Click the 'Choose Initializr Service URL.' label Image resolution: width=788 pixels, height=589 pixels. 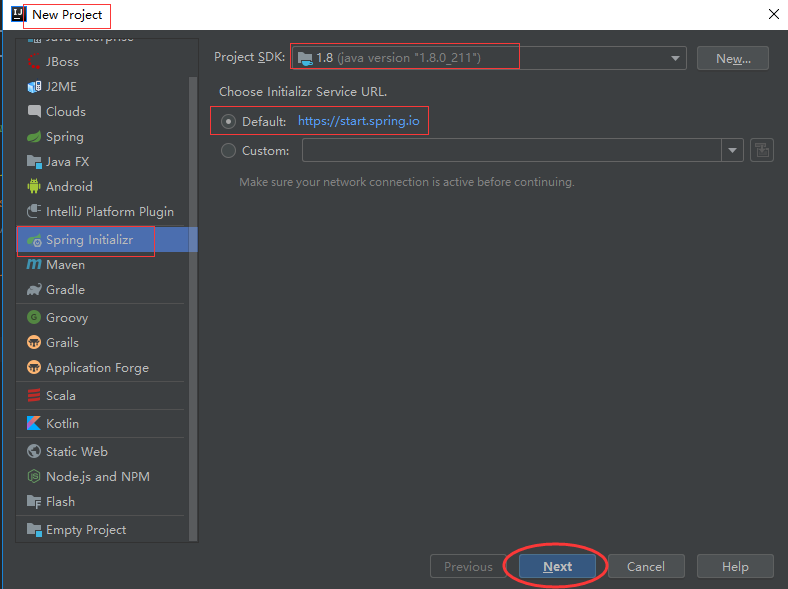303,92
